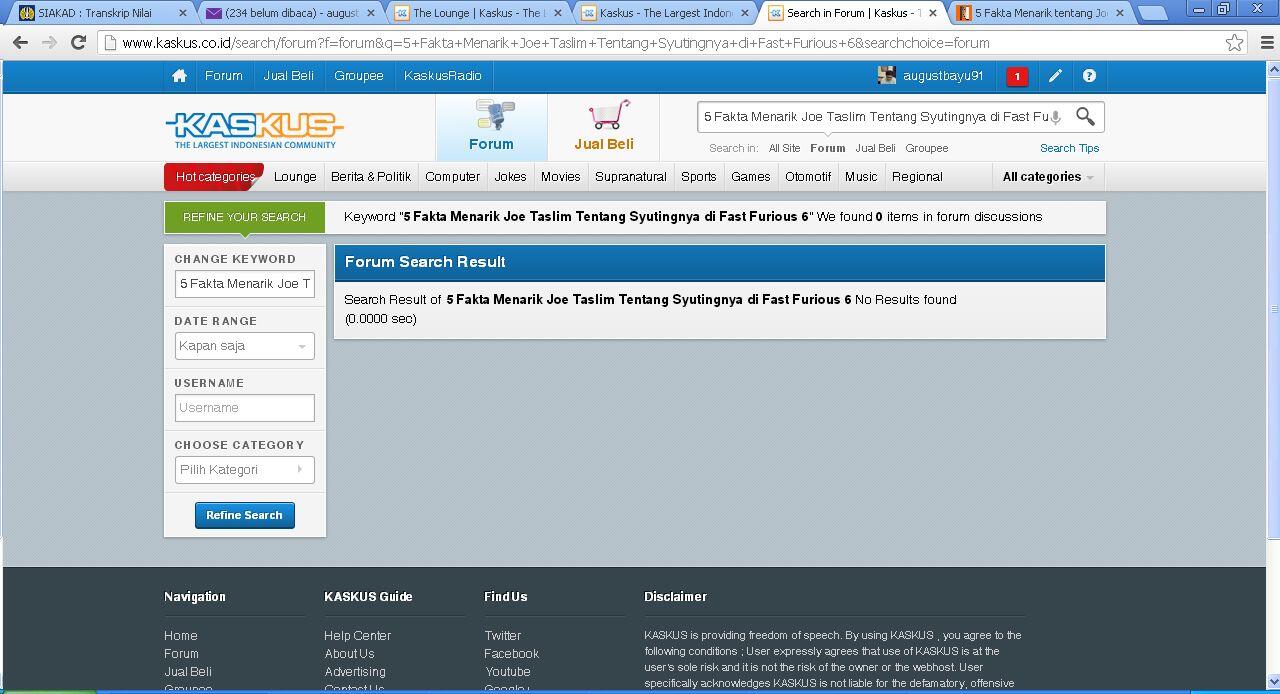Click the browser forward arrow
1280x694 pixels.
[x=49, y=43]
